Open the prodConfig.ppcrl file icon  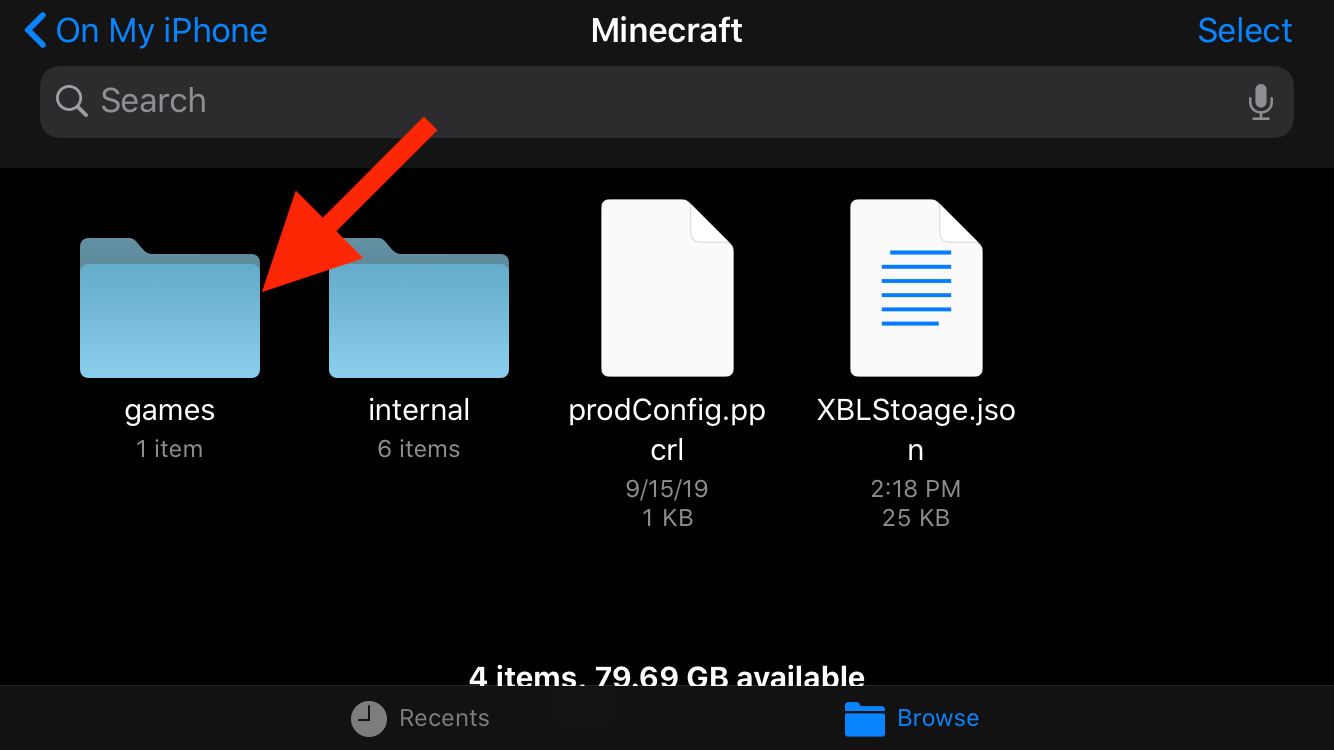point(667,288)
